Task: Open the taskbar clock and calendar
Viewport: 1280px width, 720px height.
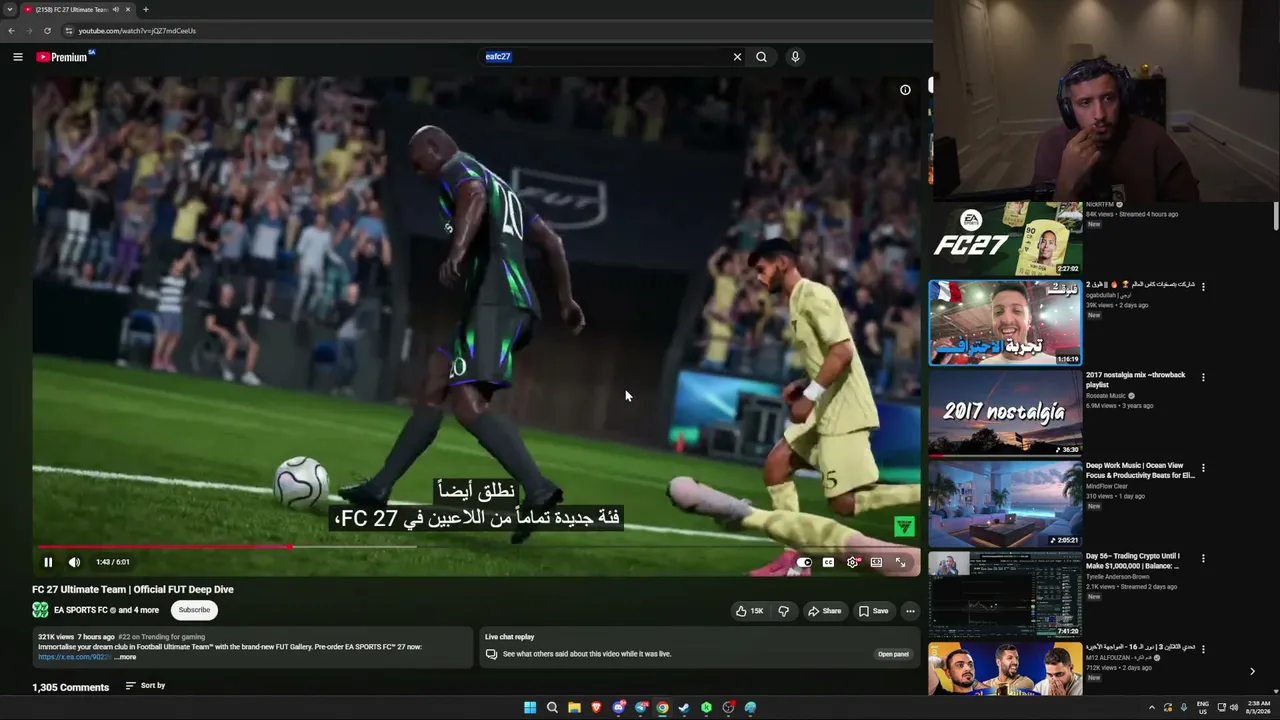Action: pyautogui.click(x=1258, y=708)
